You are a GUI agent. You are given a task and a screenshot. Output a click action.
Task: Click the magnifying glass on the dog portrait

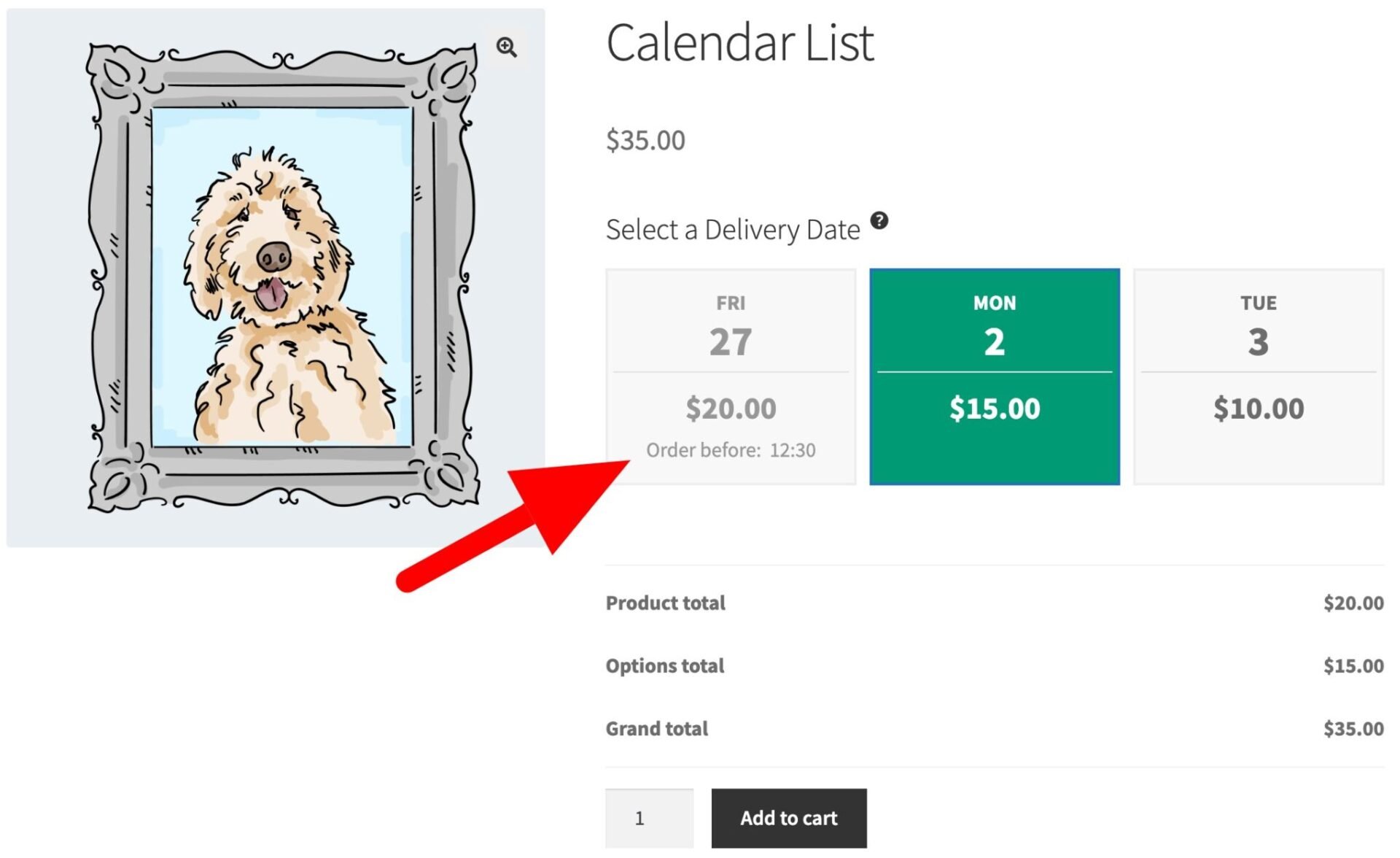506,47
